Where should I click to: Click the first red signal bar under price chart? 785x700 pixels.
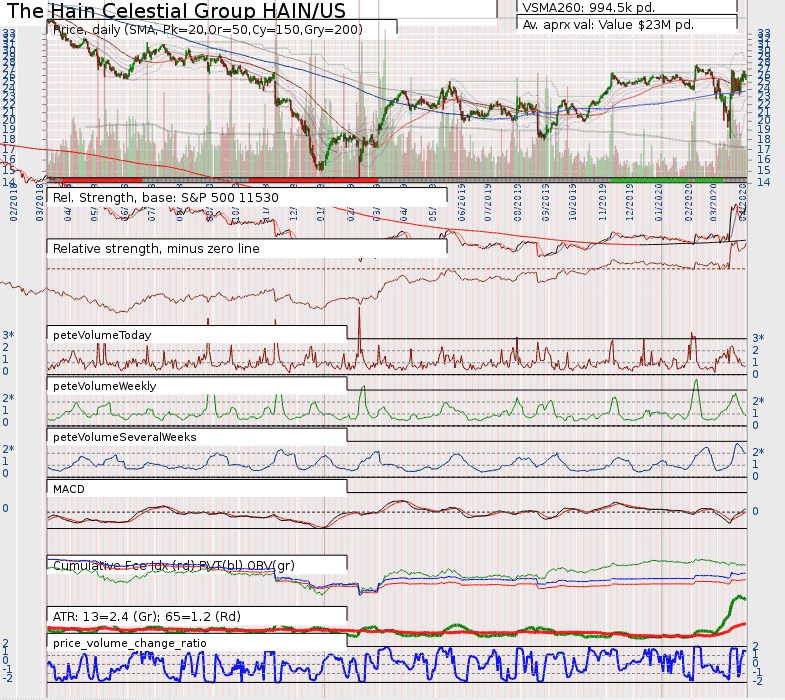(102, 180)
